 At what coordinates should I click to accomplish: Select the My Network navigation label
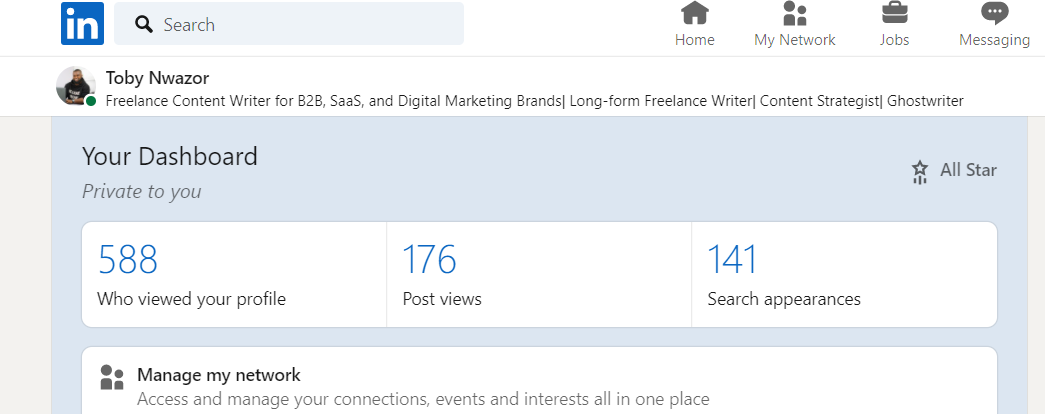pyautogui.click(x=794, y=40)
